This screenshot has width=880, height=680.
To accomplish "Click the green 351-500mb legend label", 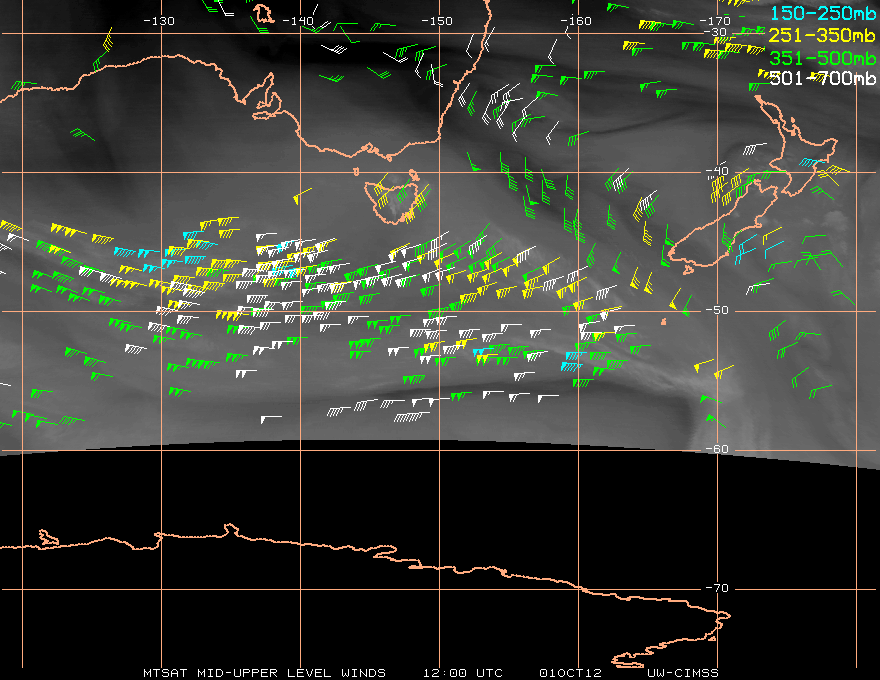I will [x=823, y=58].
